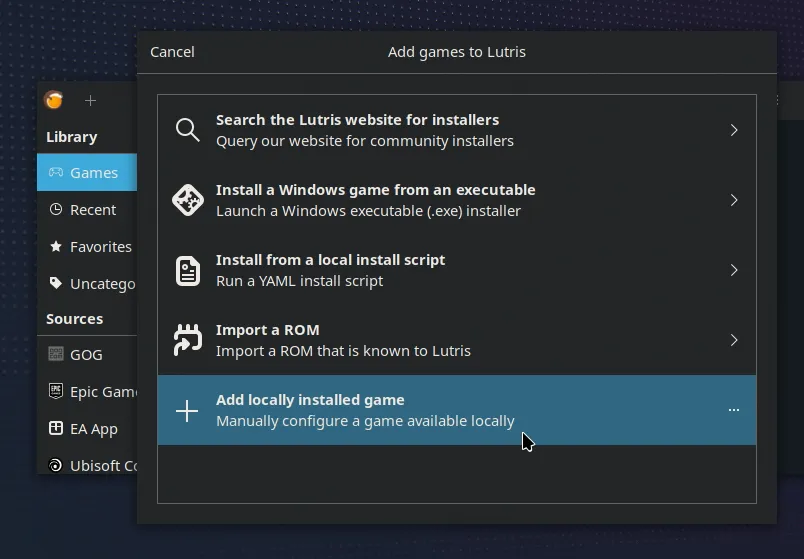Select GOG source in the sidebar

click(87, 354)
